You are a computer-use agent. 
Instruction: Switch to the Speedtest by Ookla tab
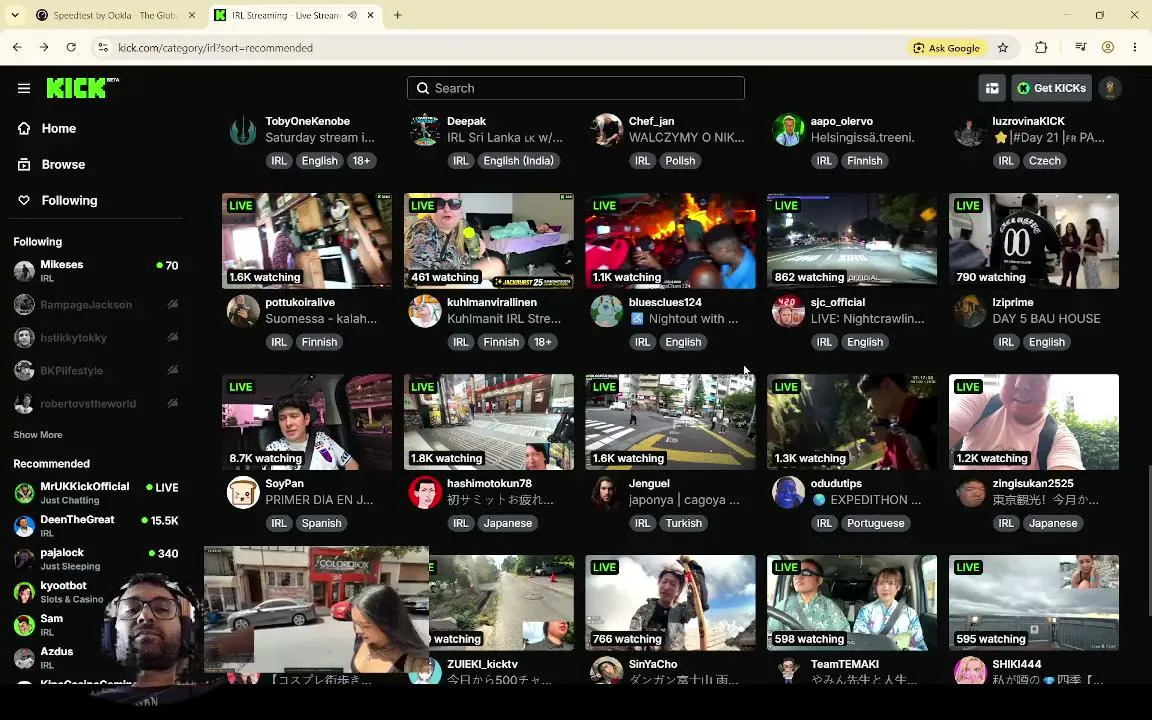tap(115, 15)
